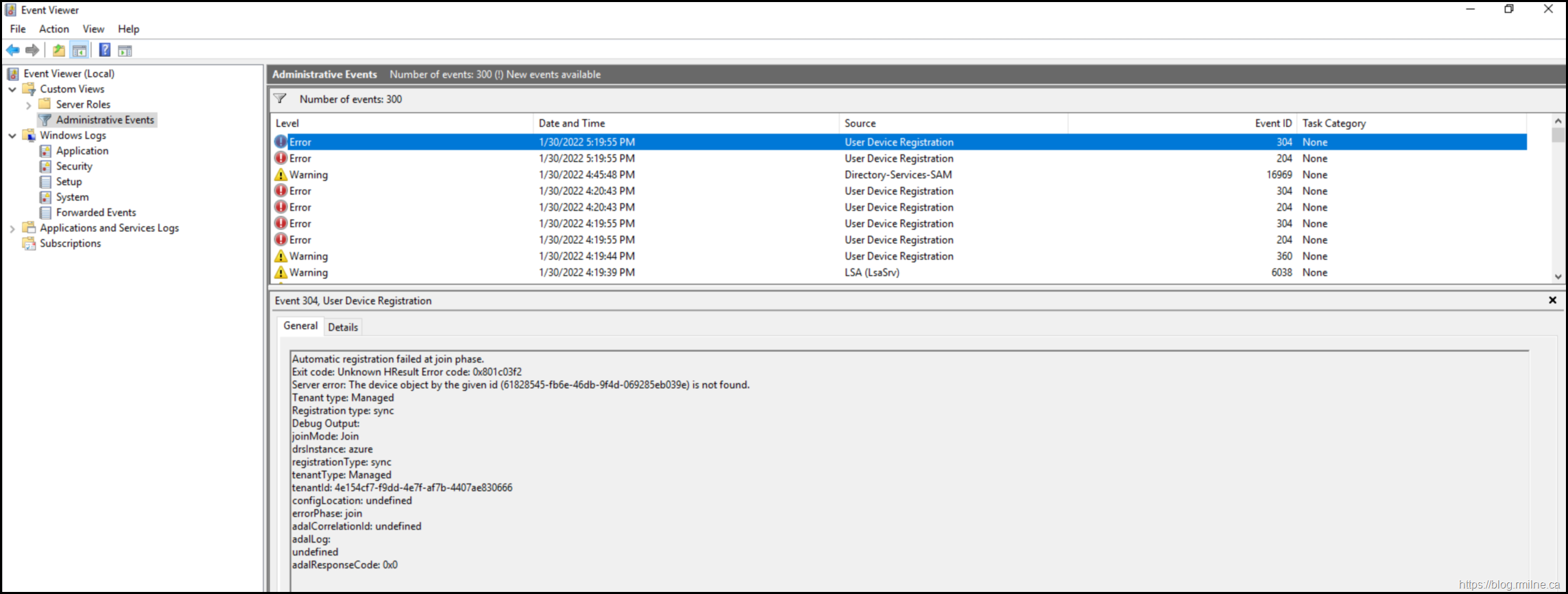This screenshot has width=1568, height=594.
Task: Collapse the Custom Views tree node
Action: click(x=12, y=89)
